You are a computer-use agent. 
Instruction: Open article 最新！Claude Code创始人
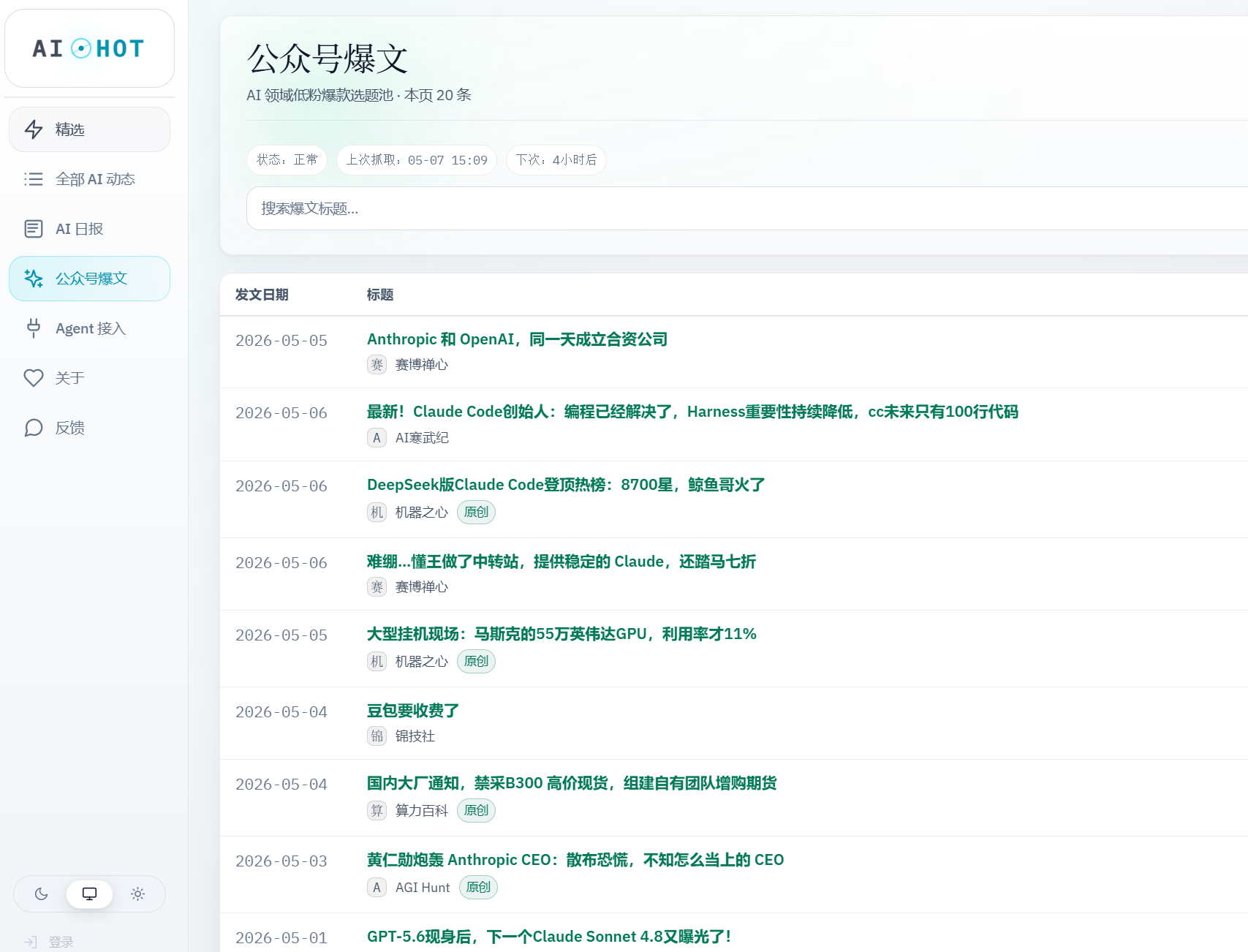pos(692,412)
